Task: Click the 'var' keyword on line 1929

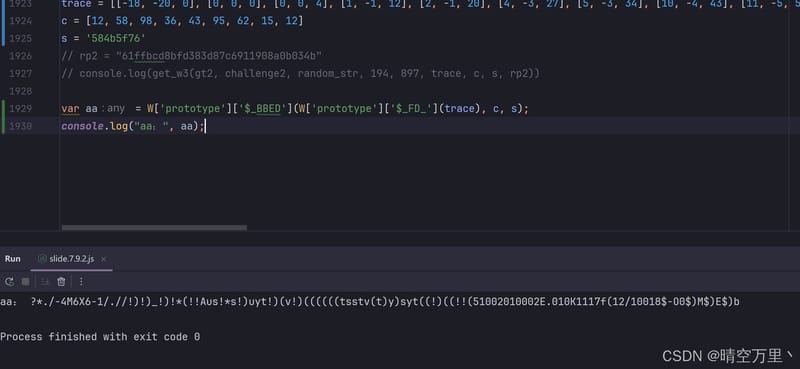Action: pyautogui.click(x=70, y=109)
